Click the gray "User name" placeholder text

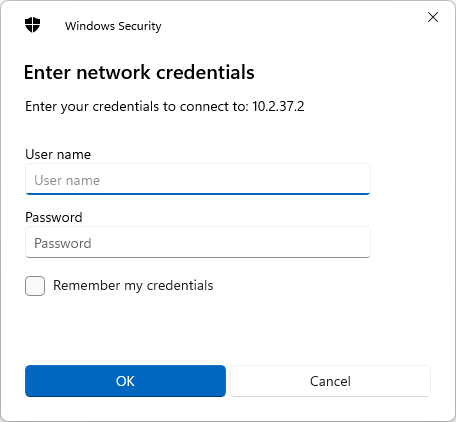67,180
